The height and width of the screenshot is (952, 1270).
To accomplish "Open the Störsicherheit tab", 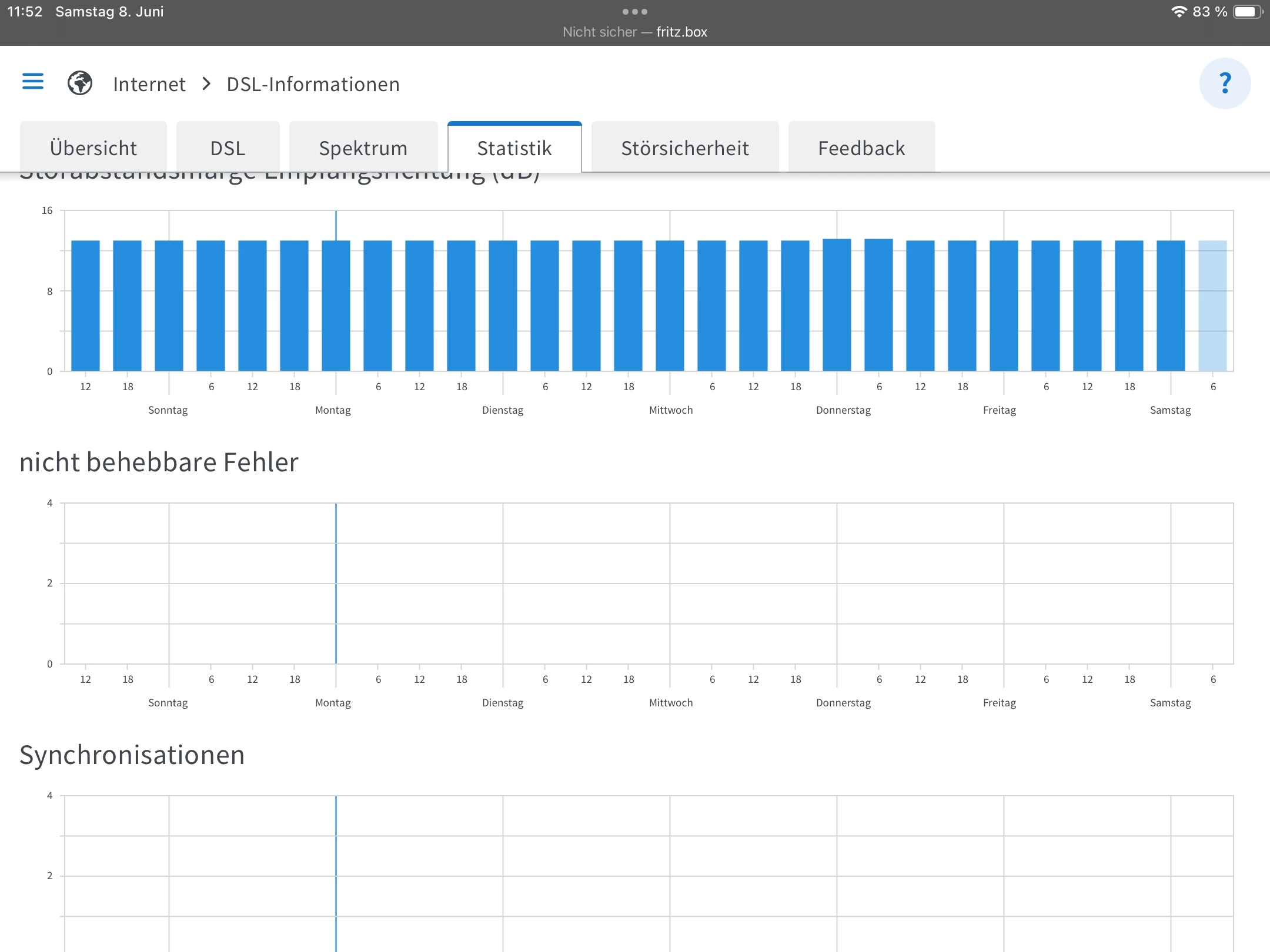I will pyautogui.click(x=685, y=148).
